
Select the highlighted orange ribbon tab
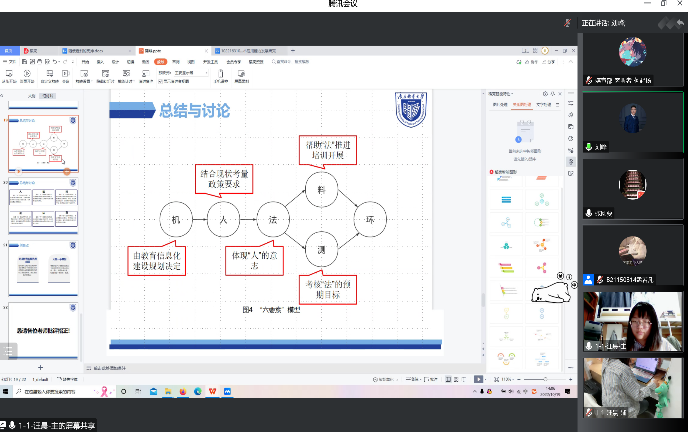pyautogui.click(x=161, y=60)
